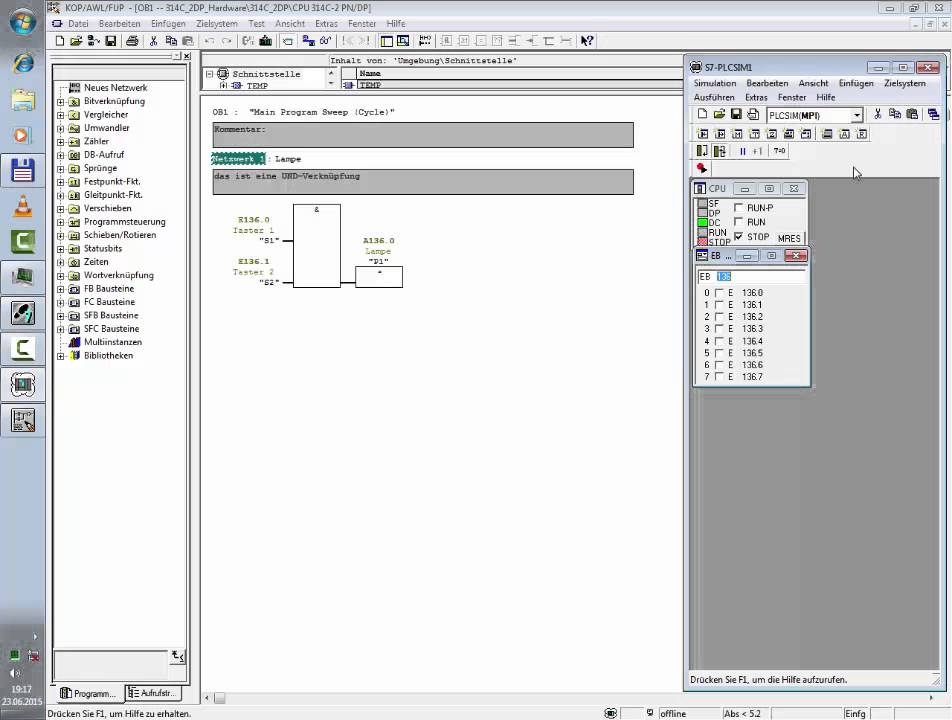Screen dimensions: 952x720
Task: Collapse the Schnittstelle interface node
Action: point(209,74)
